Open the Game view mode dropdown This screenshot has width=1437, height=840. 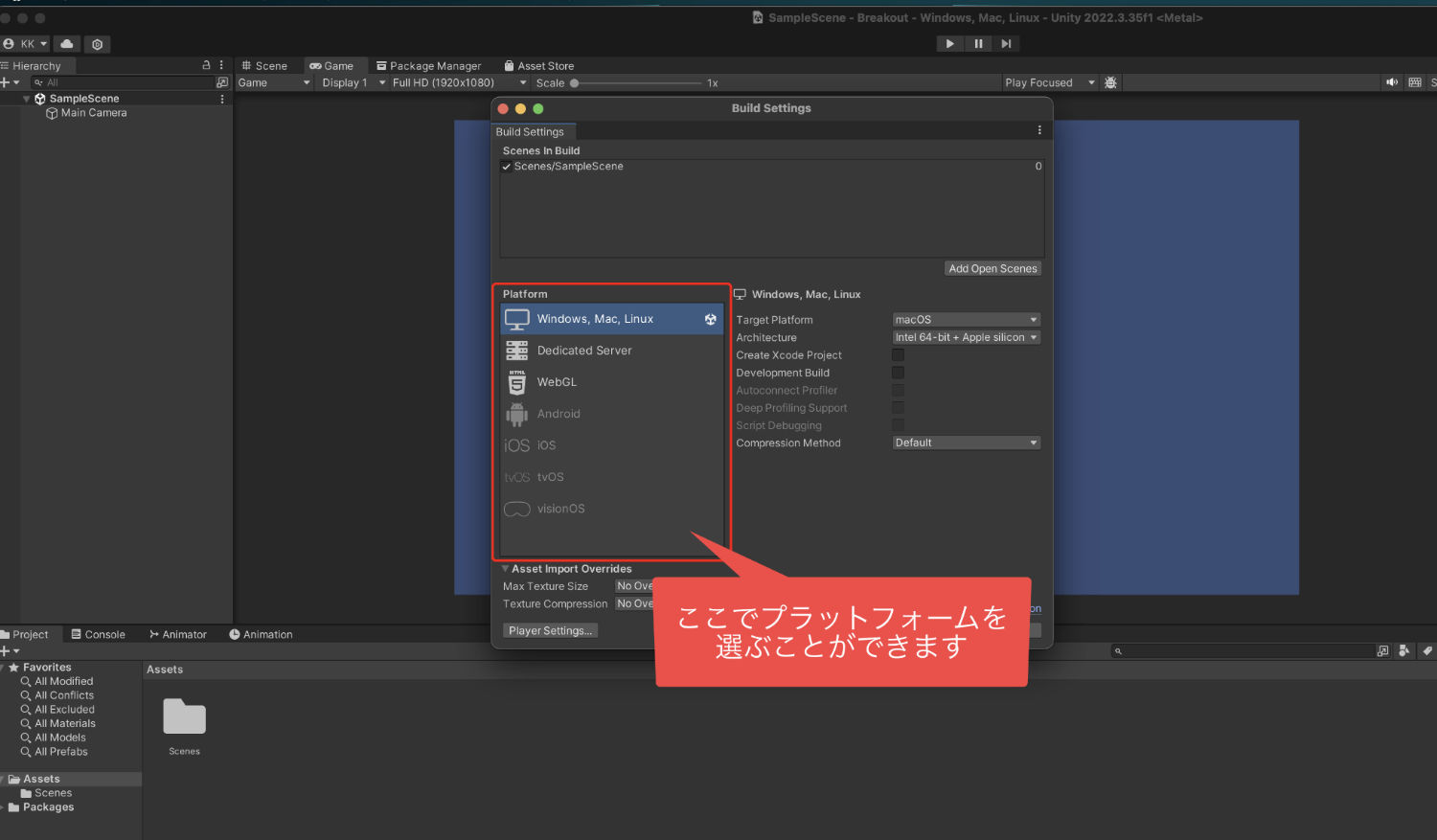pos(275,83)
